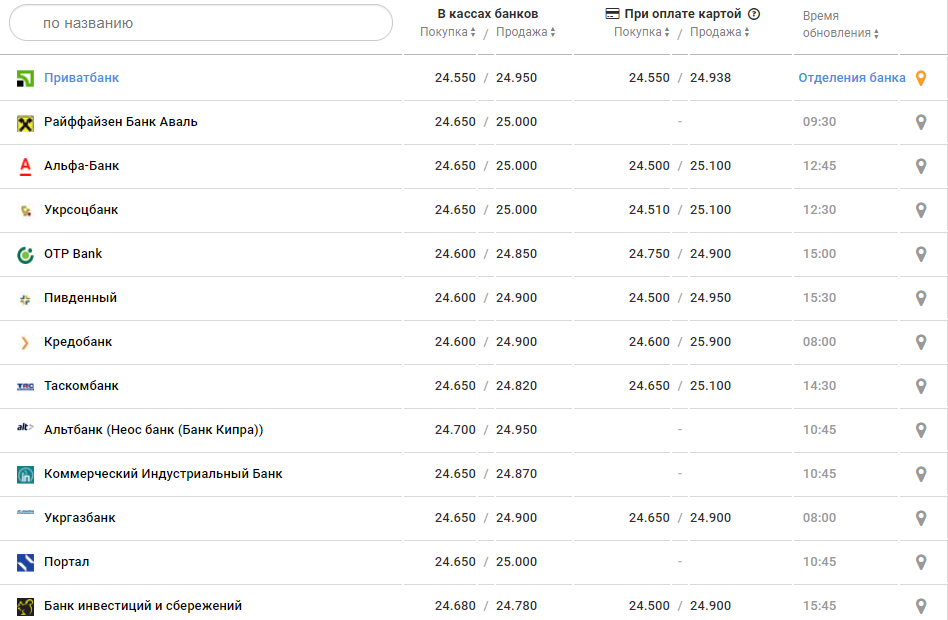Focus the 'по названию' search field
948x620 pixels.
(x=200, y=23)
